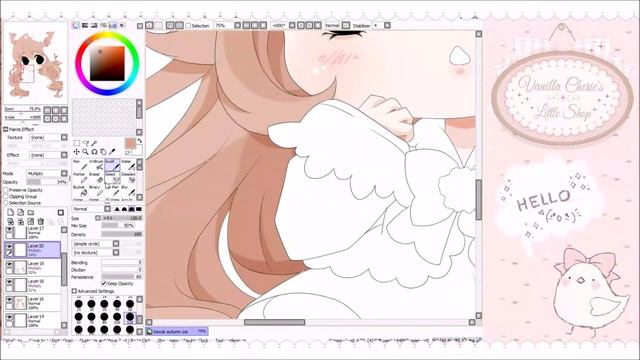This screenshot has height=360, width=640.
Task: Select the Marker tool
Action: (x=80, y=178)
